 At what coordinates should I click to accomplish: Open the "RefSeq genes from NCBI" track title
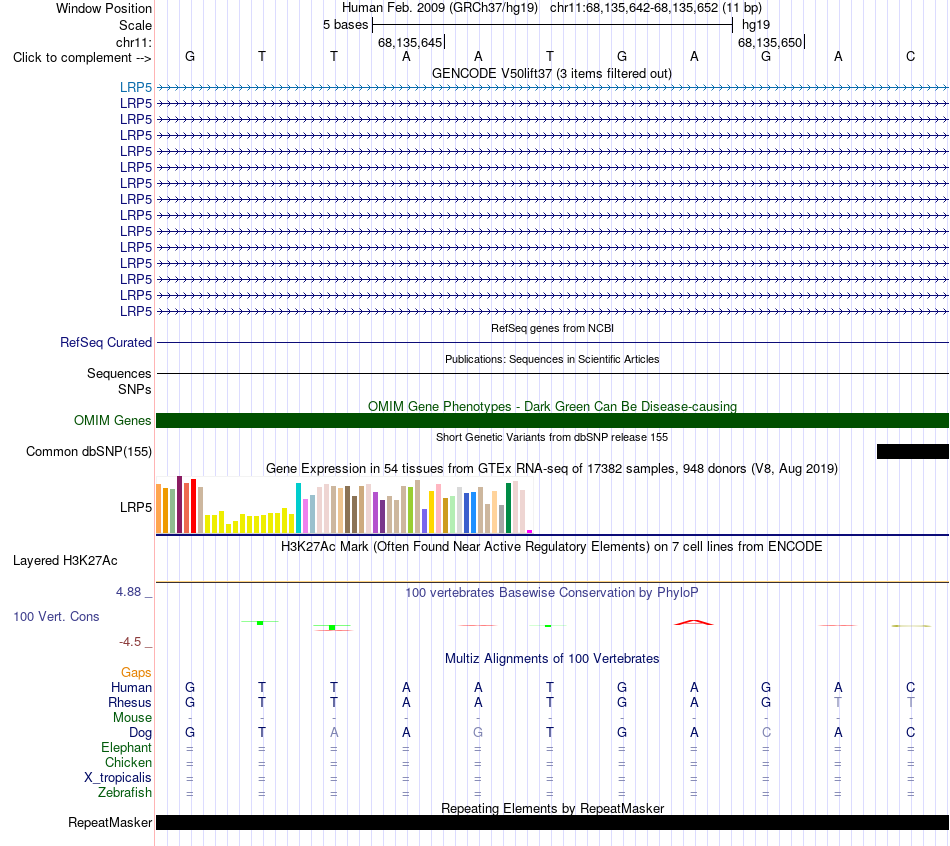click(552, 328)
